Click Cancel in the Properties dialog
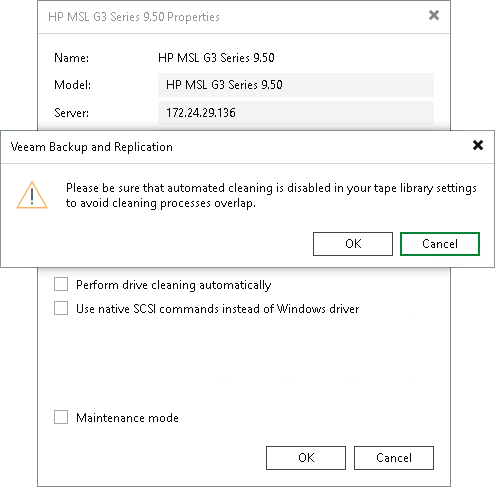Image resolution: width=495 pixels, height=487 pixels. pos(394,458)
